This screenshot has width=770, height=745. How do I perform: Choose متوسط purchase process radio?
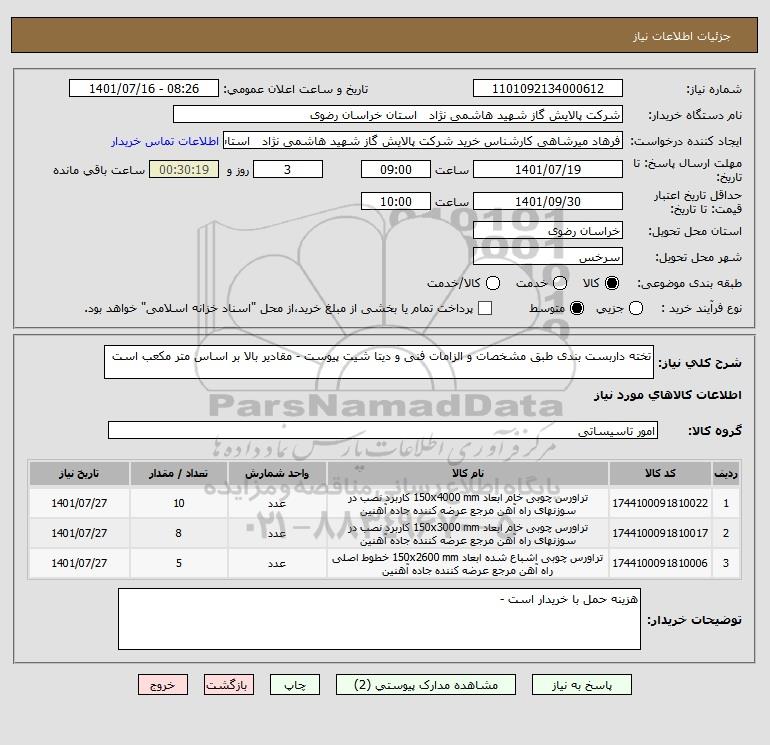click(x=577, y=308)
